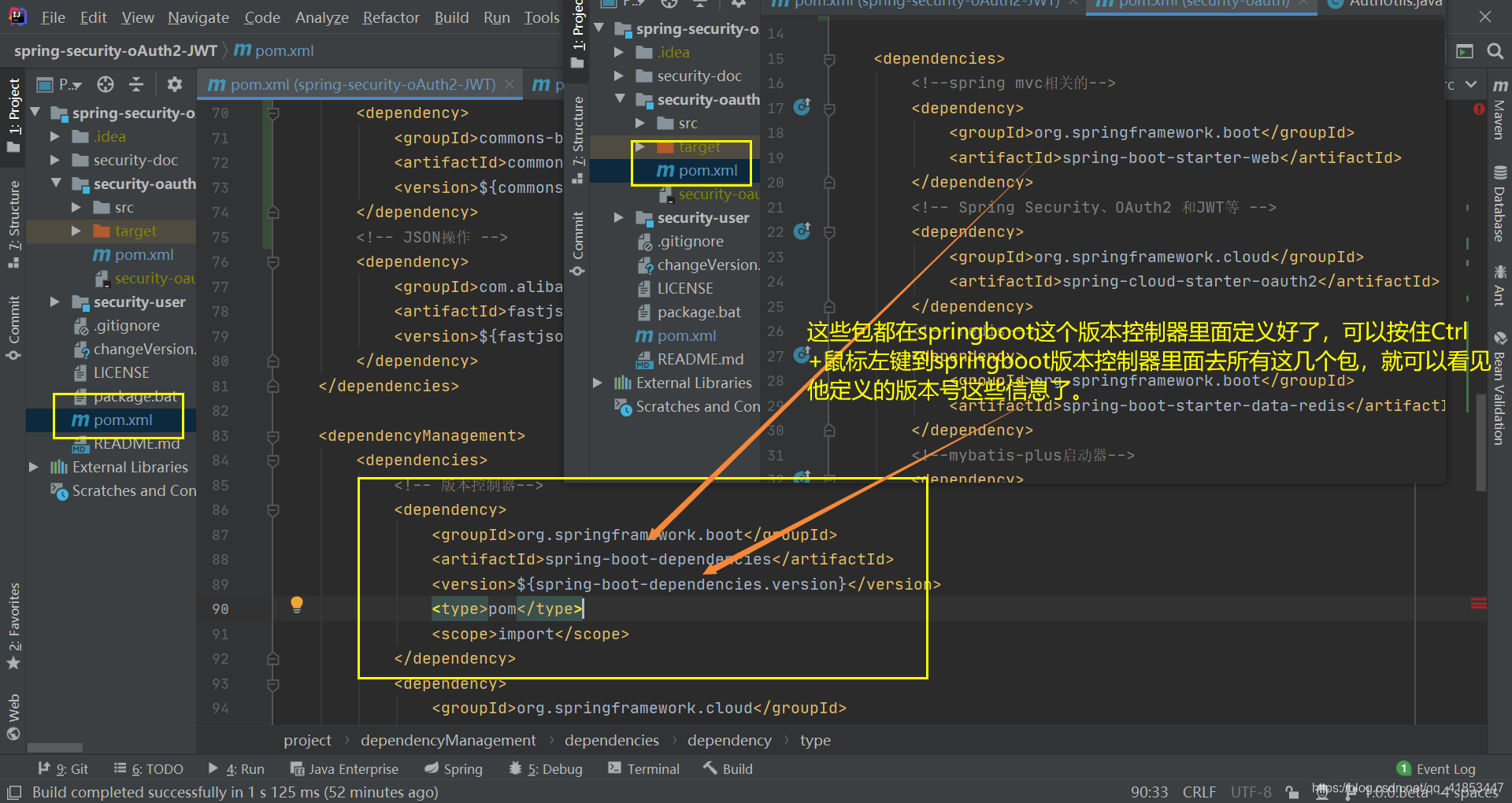
Task: Toggle the Commit tool window
Action: 13,327
